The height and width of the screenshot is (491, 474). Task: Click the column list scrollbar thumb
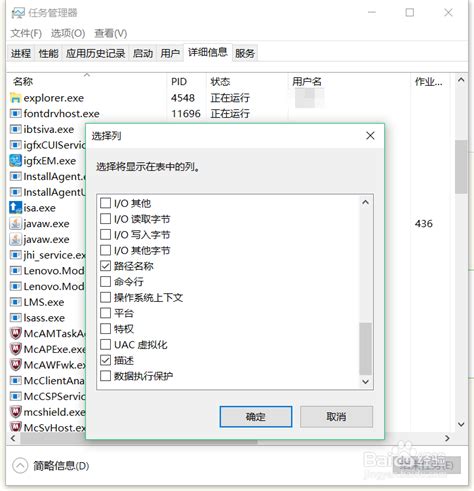pos(365,348)
